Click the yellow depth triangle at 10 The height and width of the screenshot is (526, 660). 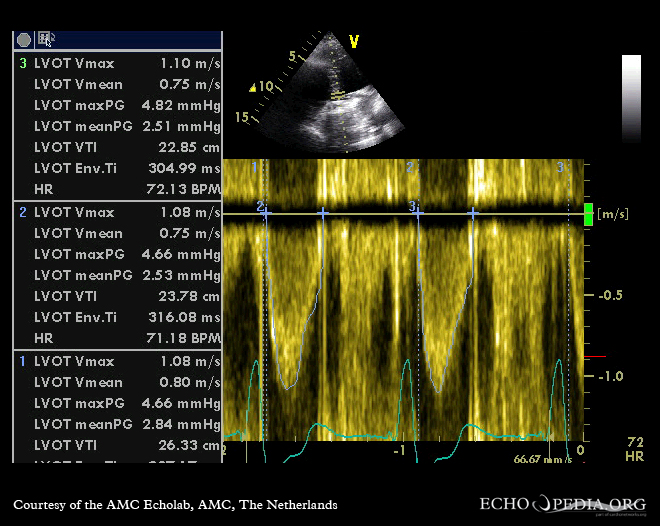click(x=254, y=88)
